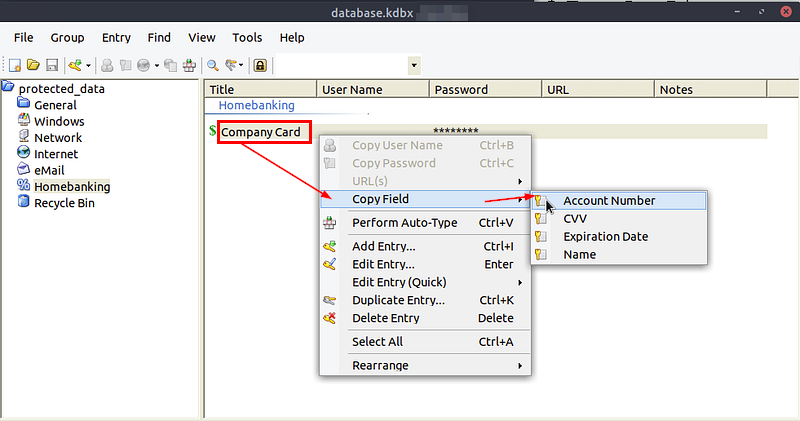Open a database with the folder icon
Viewport: 800px width, 421px height.
tap(33, 65)
